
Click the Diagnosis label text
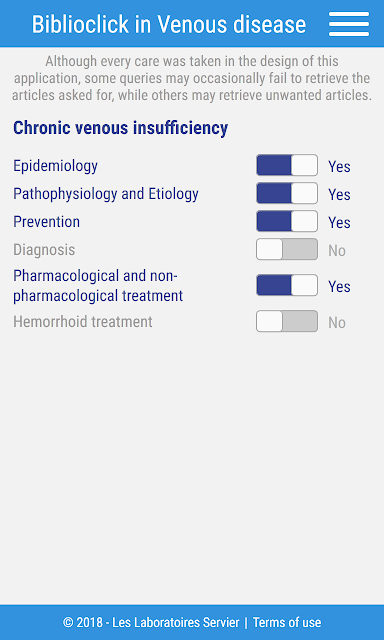[44, 249]
